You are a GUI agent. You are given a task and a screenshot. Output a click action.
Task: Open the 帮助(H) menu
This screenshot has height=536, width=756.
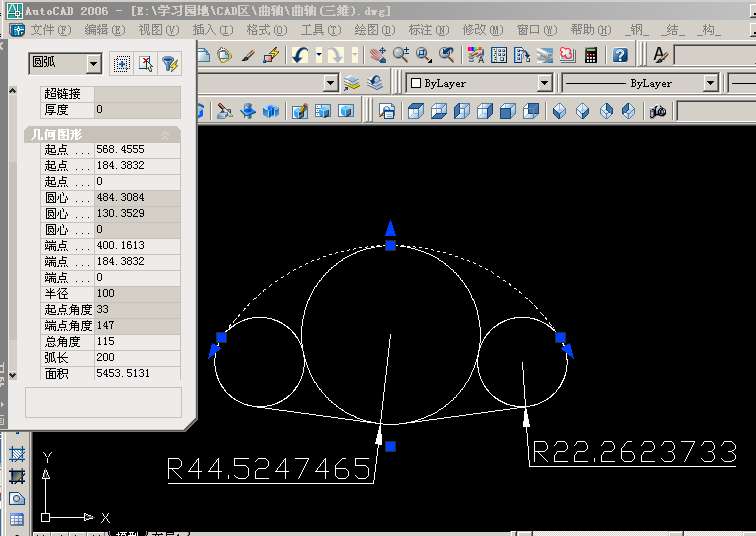591,30
